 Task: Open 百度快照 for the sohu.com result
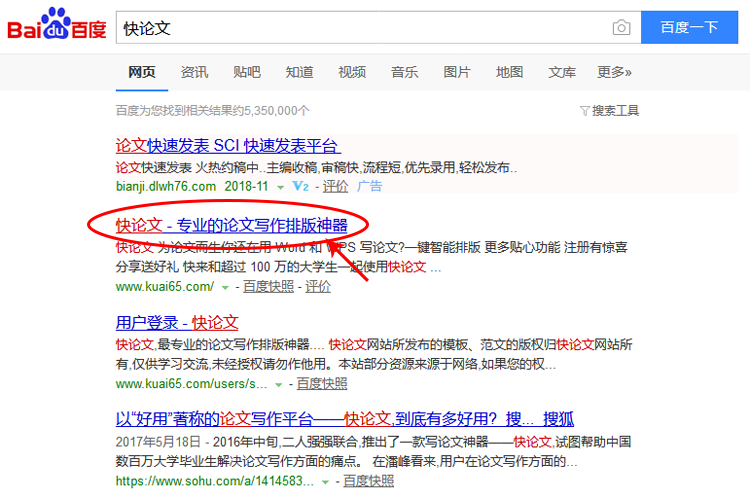[x=369, y=481]
